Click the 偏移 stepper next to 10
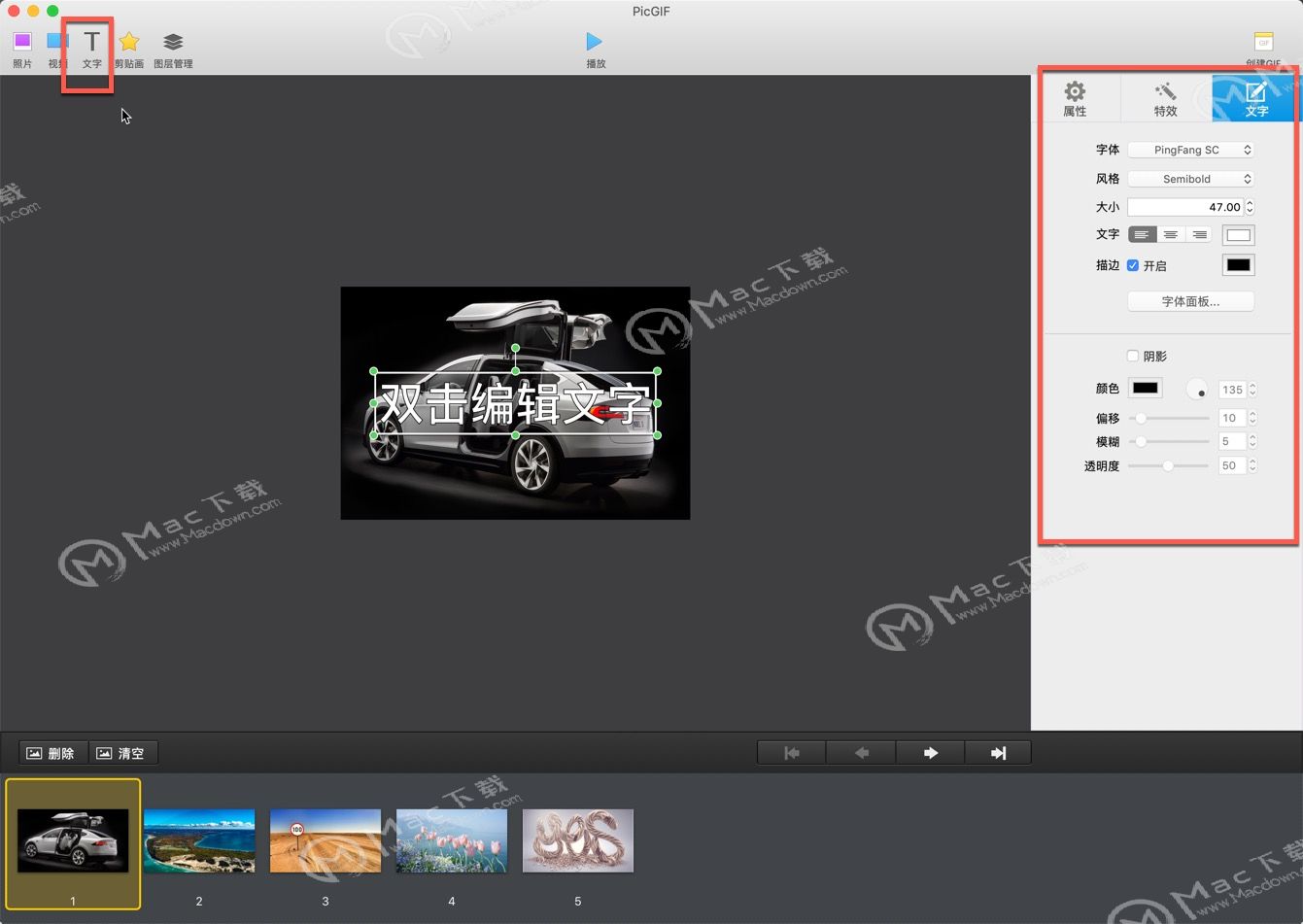Viewport: 1303px width, 924px height. [1252, 418]
